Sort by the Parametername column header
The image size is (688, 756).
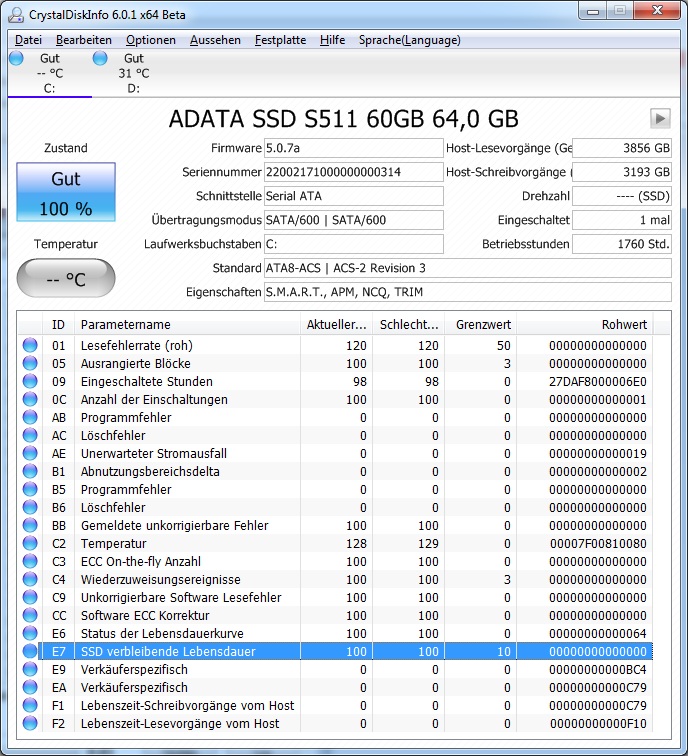click(188, 324)
